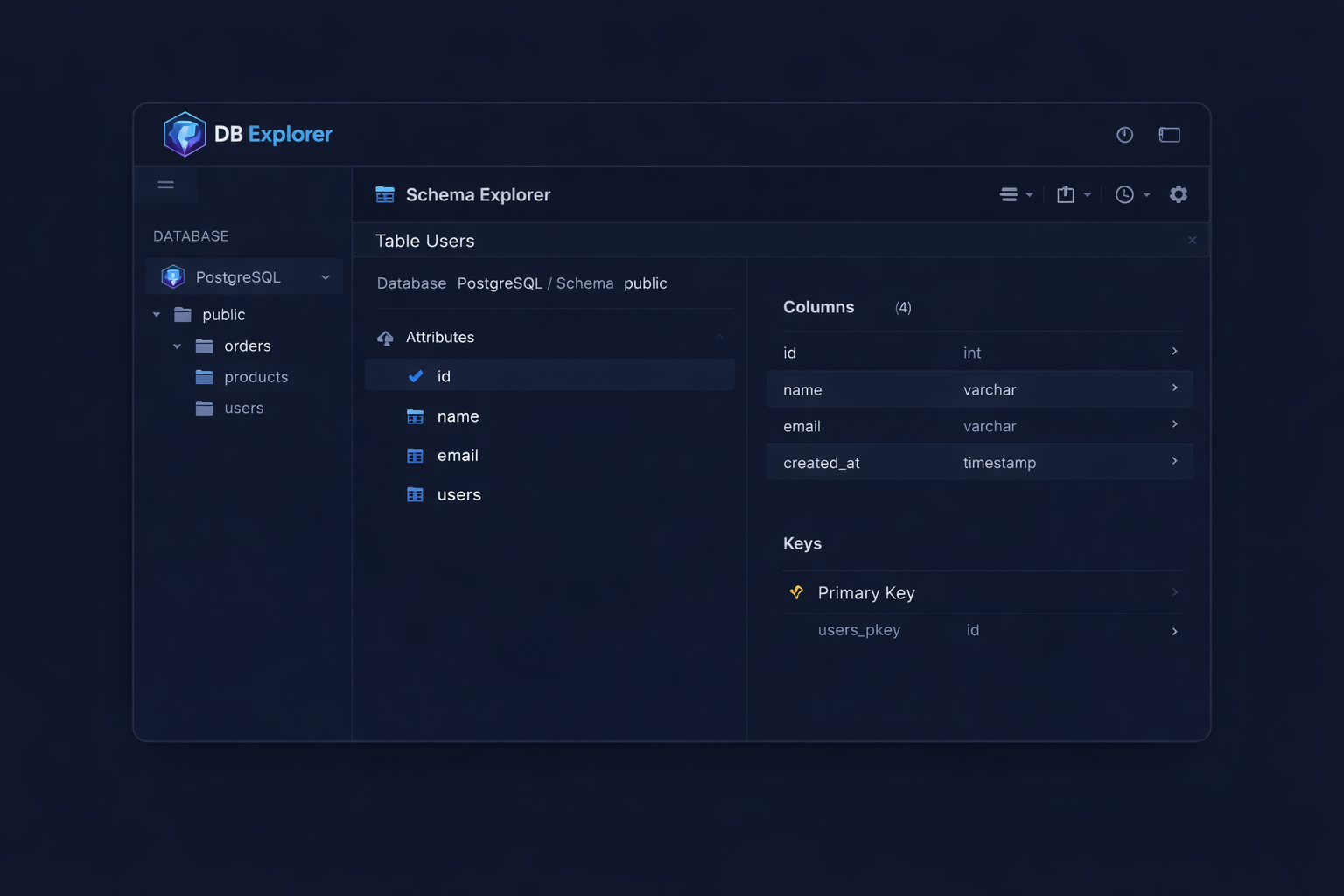Click the list view icon next to Schema Explorer
The height and width of the screenshot is (896, 1344).
[1010, 193]
